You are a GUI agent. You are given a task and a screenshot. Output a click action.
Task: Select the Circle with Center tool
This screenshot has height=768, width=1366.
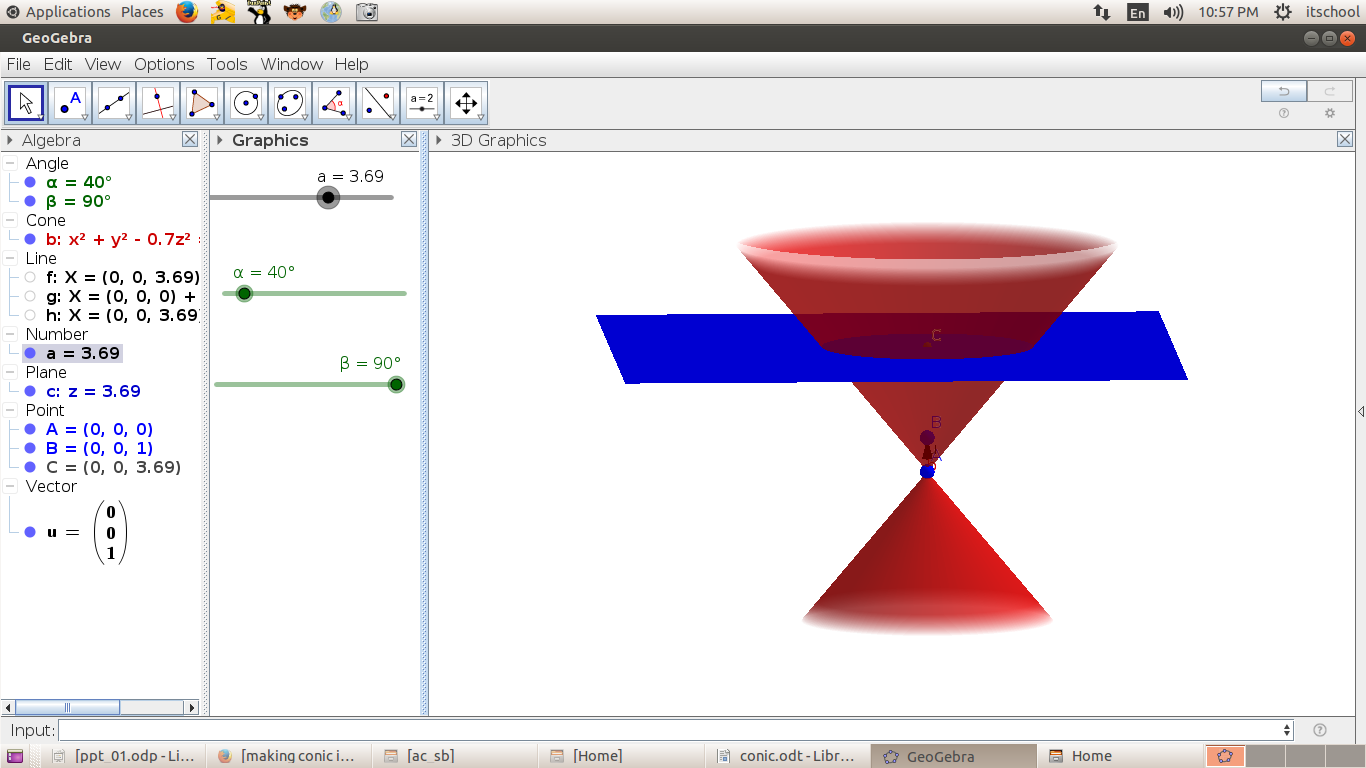point(245,102)
